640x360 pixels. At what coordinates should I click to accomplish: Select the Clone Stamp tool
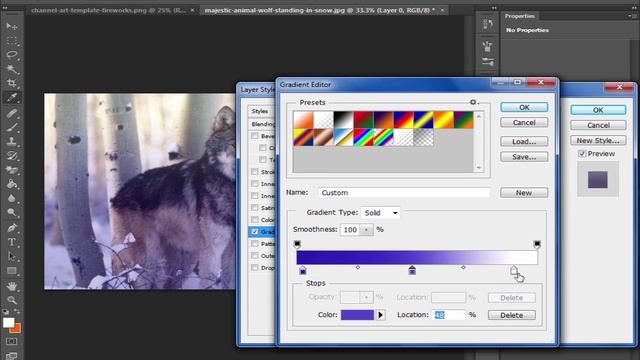coord(11,142)
